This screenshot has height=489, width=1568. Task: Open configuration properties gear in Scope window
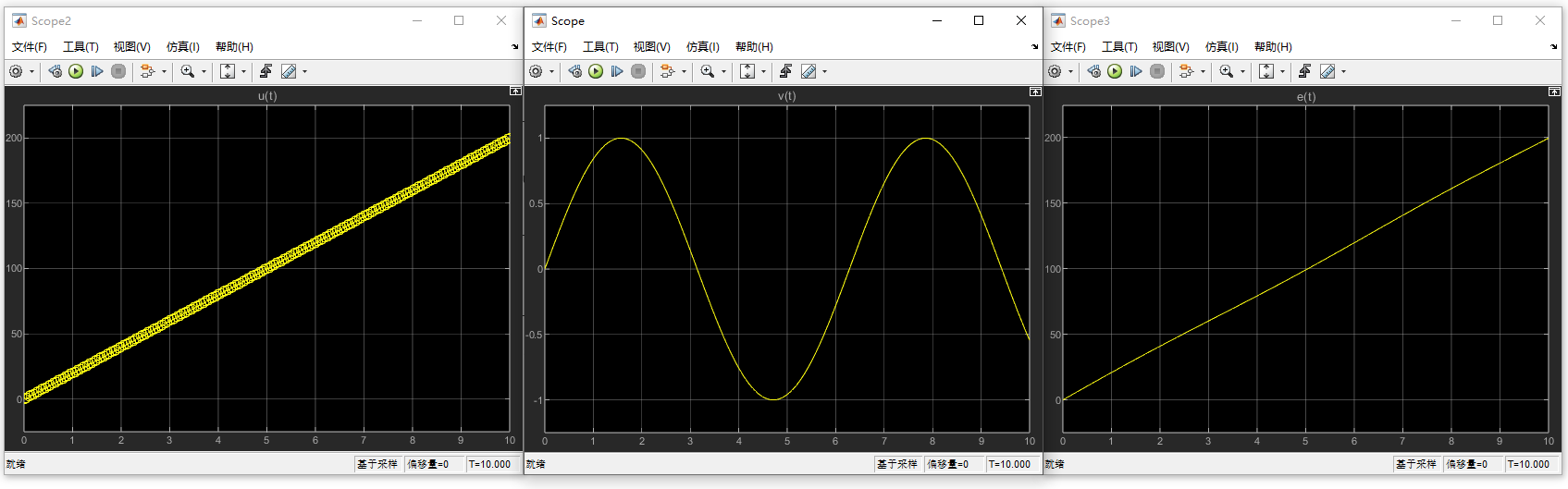[536, 71]
